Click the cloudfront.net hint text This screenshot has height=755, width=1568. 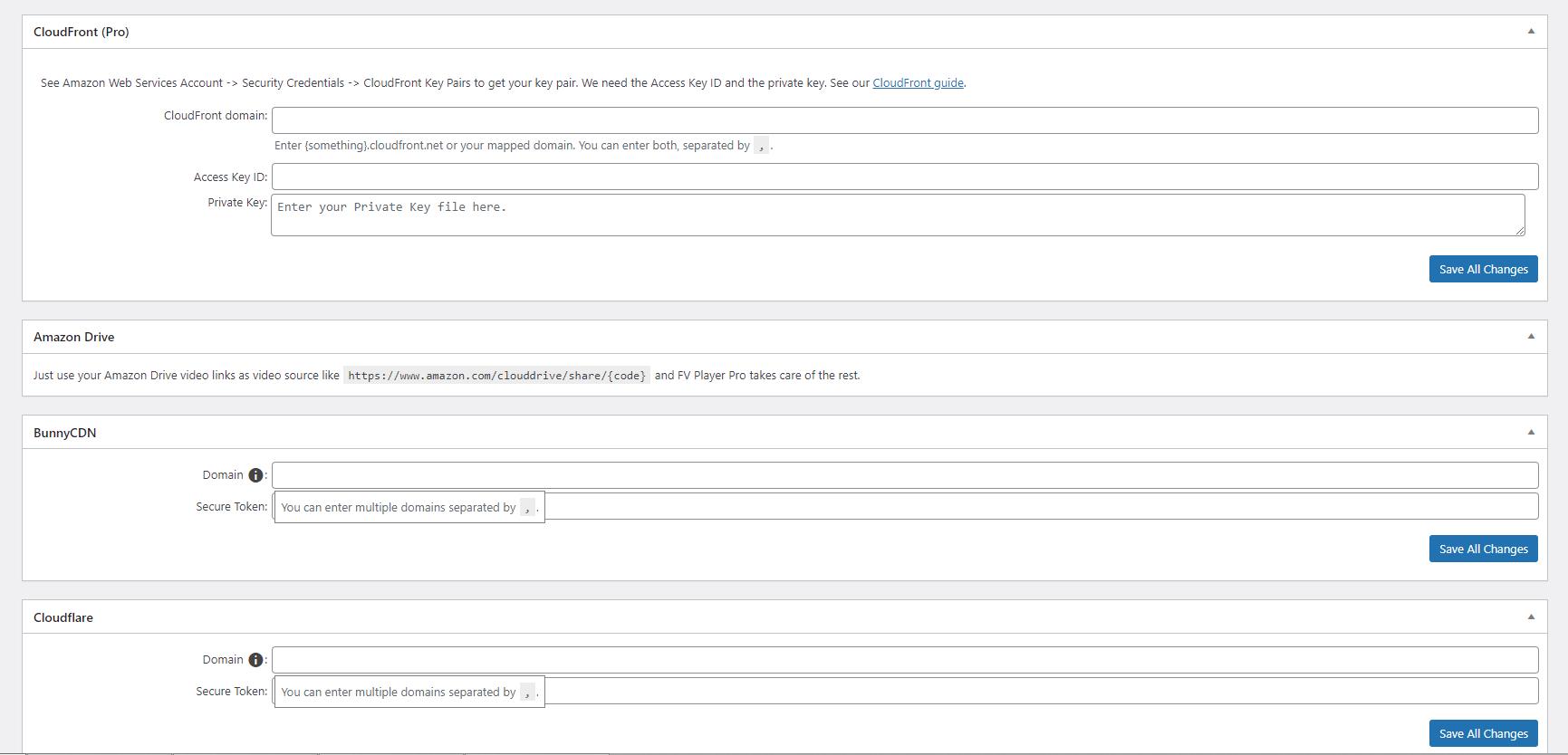[x=524, y=145]
